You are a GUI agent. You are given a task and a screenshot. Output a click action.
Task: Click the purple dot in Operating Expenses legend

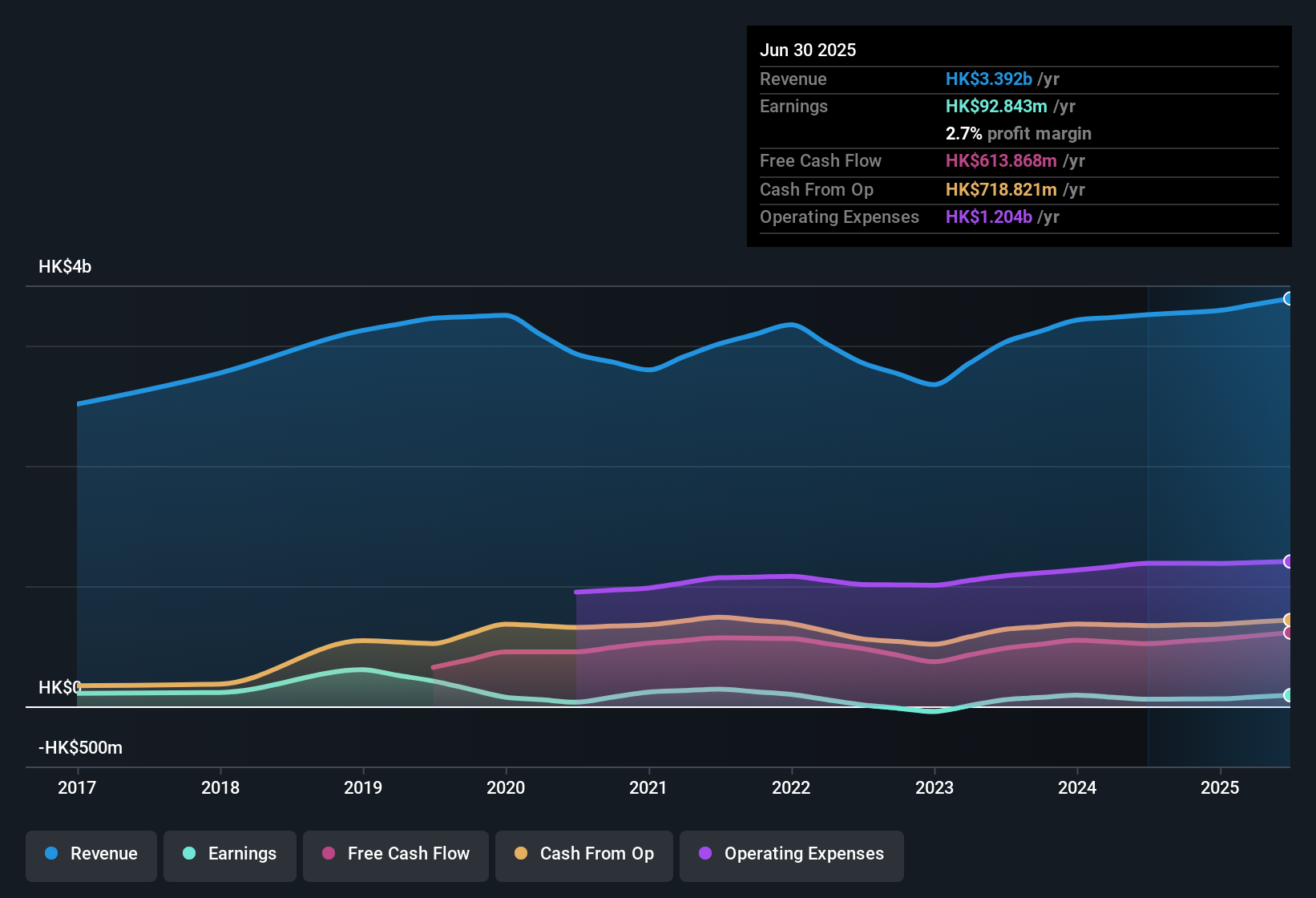tap(705, 854)
